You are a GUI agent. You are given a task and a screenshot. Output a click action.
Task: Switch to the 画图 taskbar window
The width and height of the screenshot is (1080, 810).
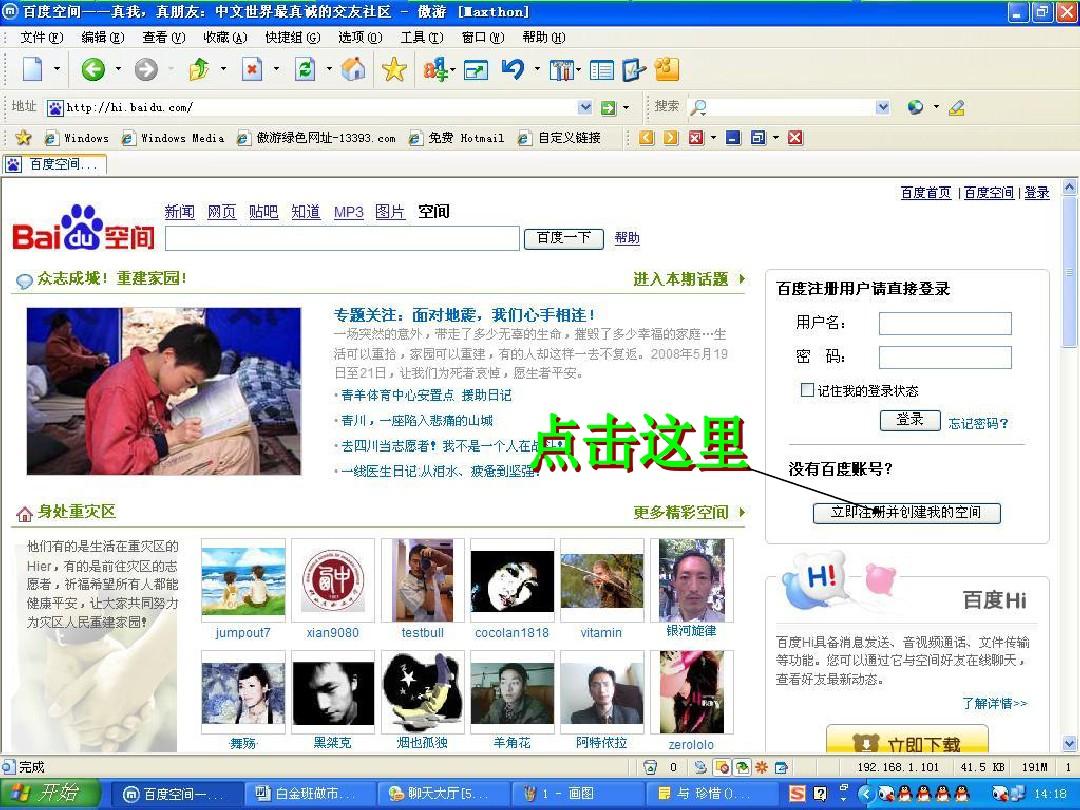579,793
